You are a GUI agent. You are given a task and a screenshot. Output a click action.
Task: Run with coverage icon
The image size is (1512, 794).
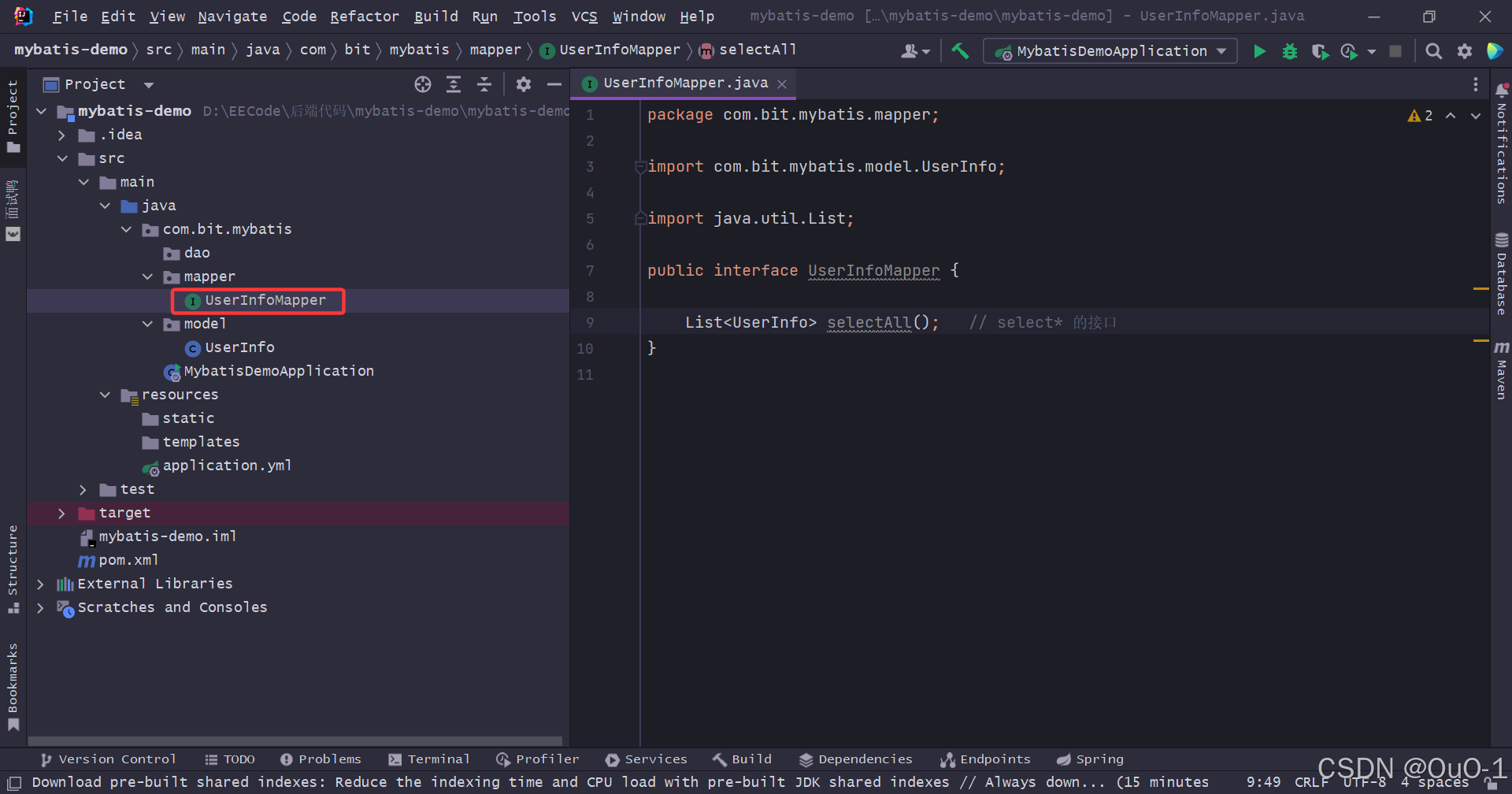coord(1320,51)
